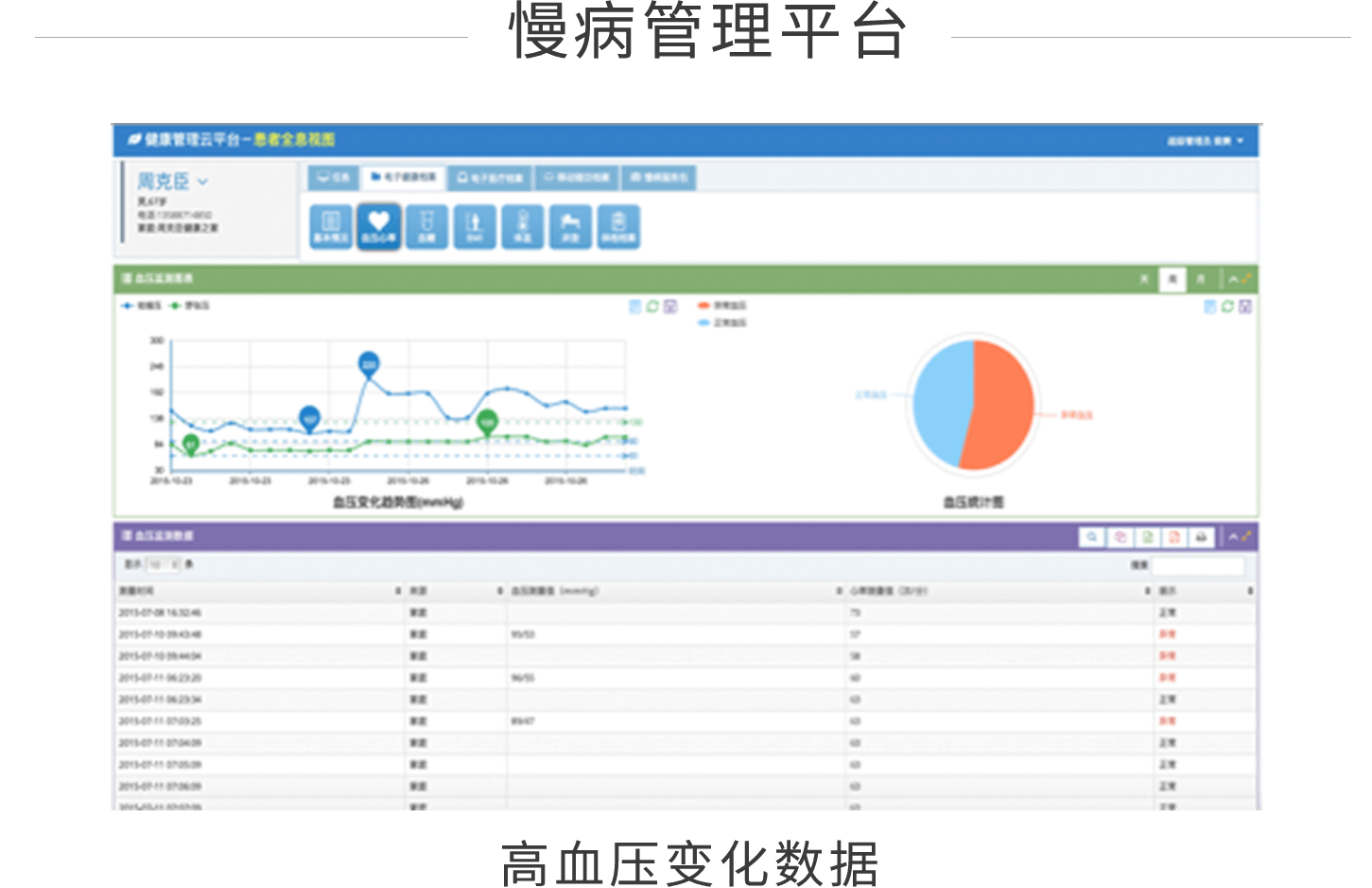Sort by source column header

click(x=457, y=591)
